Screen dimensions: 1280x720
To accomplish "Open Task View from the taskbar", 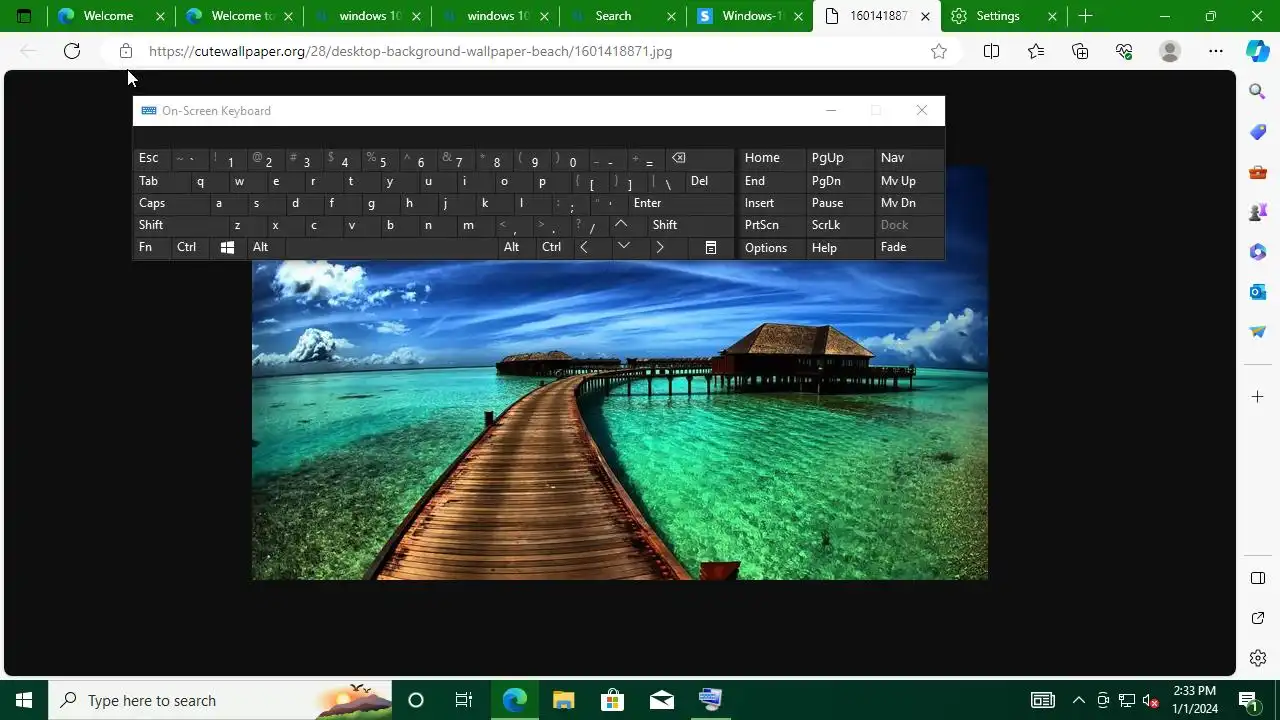I will coord(463,700).
